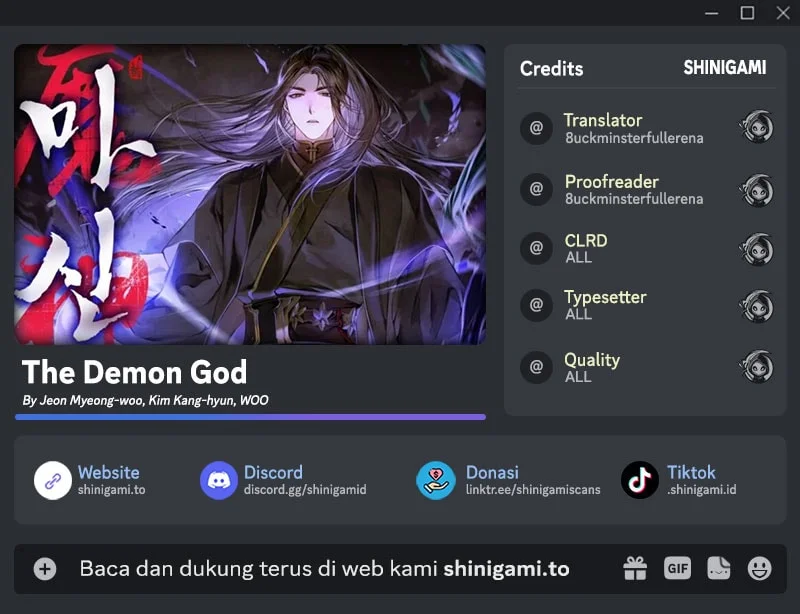800x614 pixels.
Task: Click the @ icon next to Typesetter
Action: click(537, 305)
